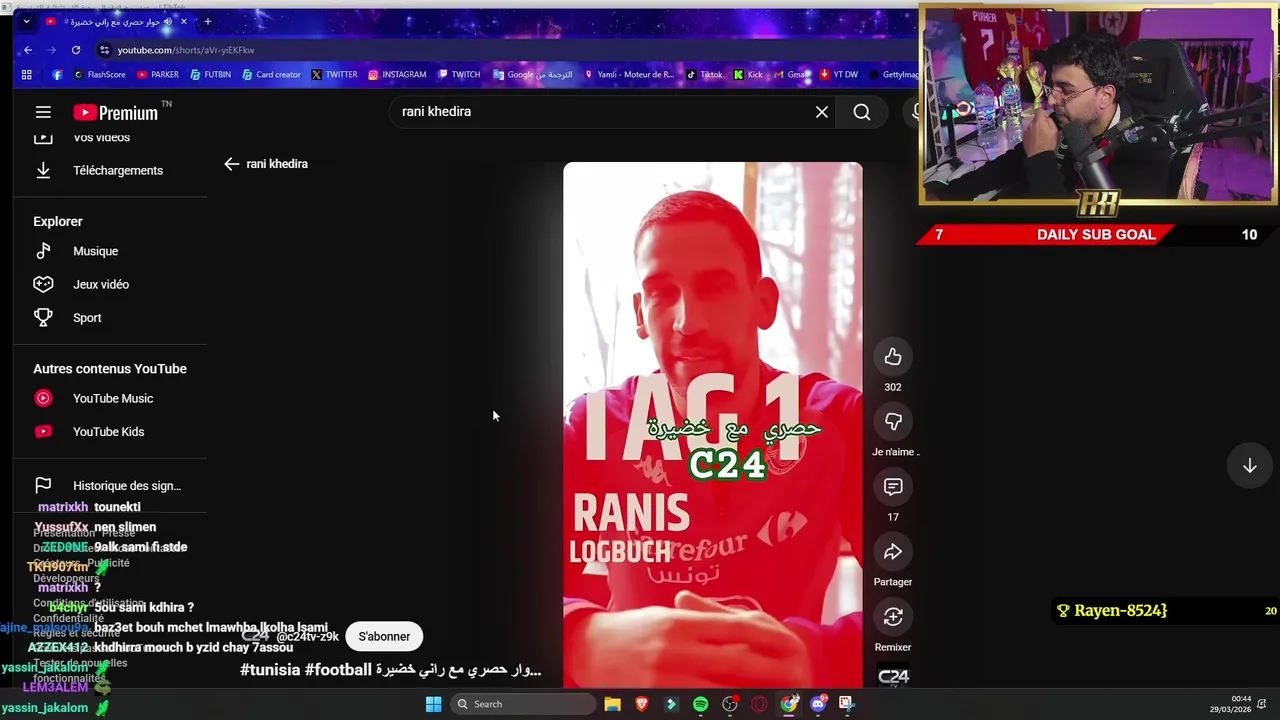Launch YouTube Kids from the sidebar

pyautogui.click(x=110, y=432)
